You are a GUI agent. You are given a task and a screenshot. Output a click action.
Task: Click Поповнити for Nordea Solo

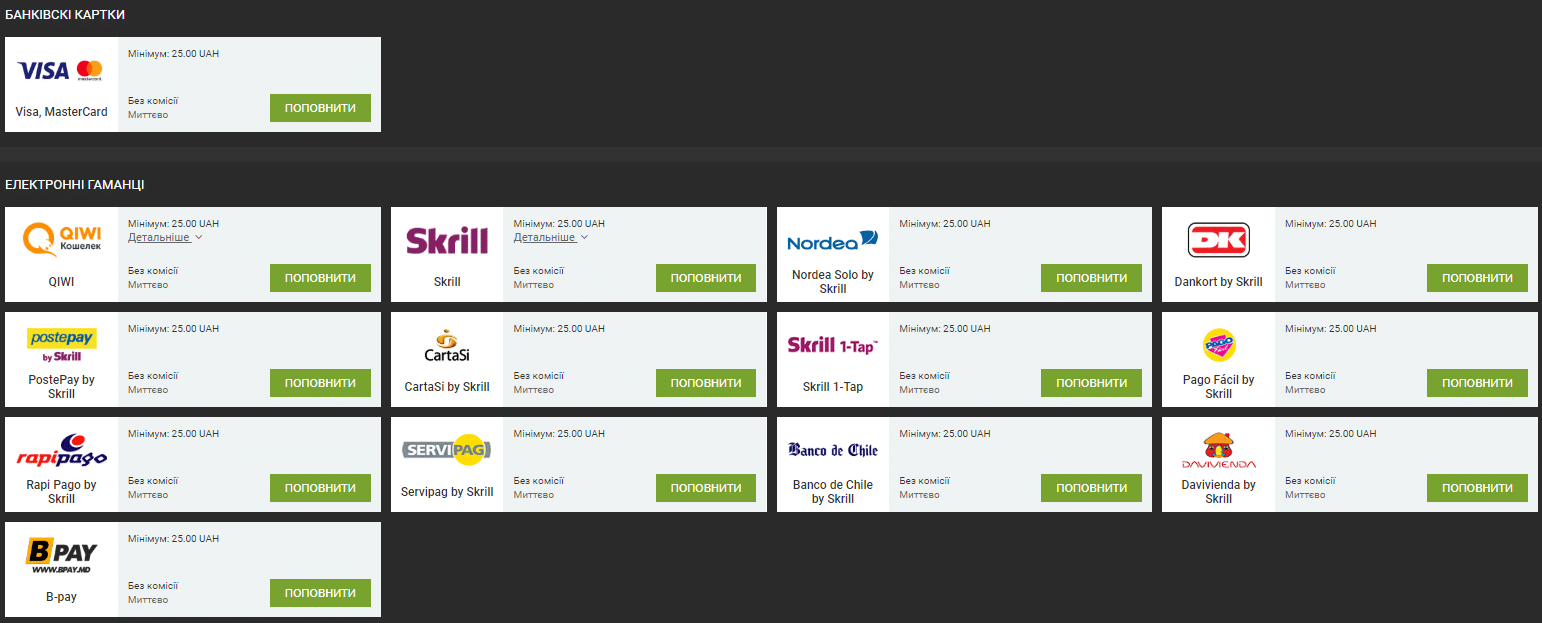tap(1091, 278)
